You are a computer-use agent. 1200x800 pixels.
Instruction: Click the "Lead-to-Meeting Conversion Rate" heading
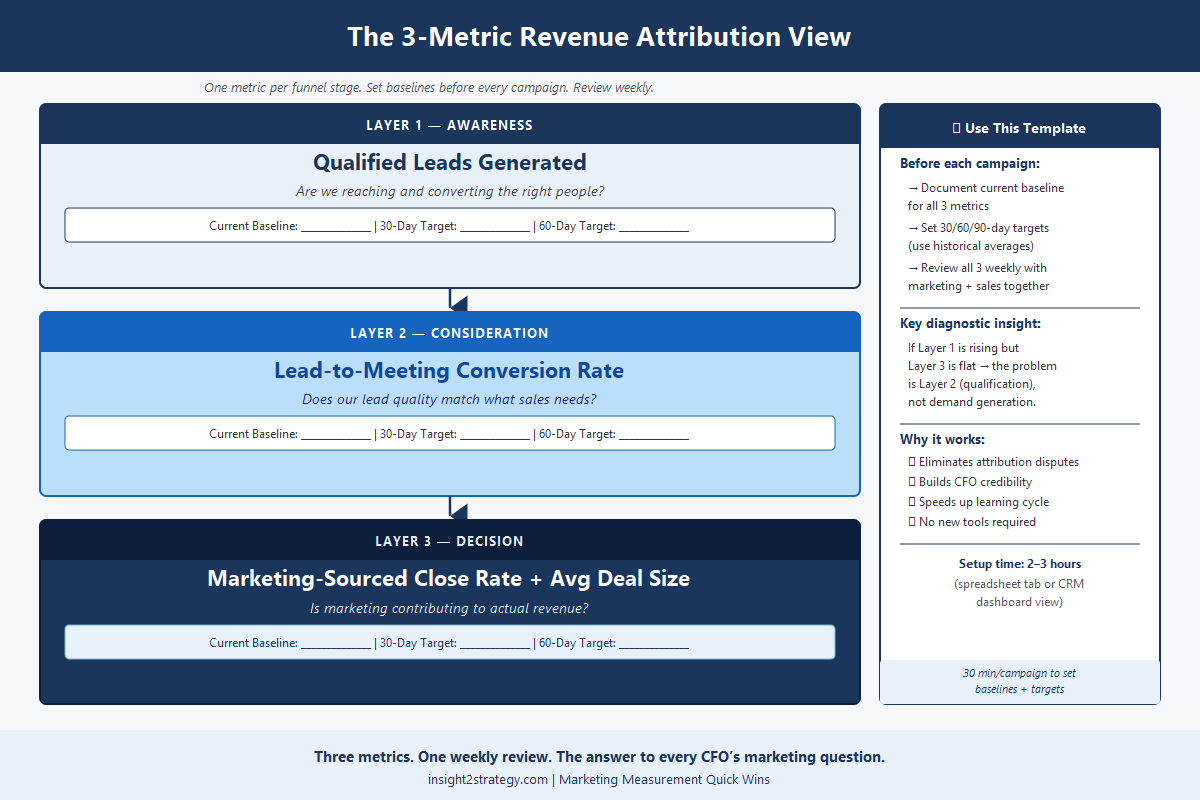[449, 370]
